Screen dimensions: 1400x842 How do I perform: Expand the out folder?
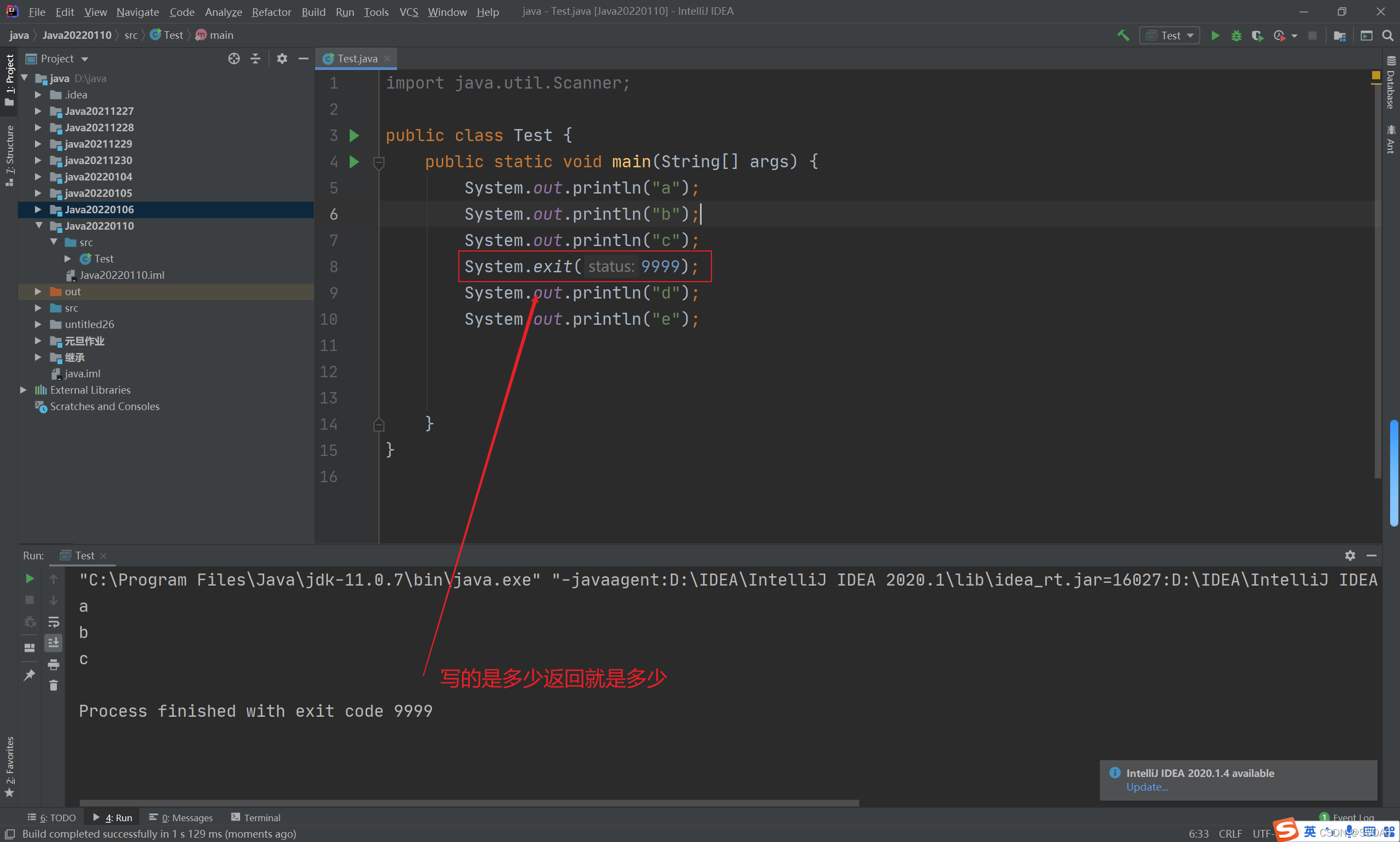pos(38,291)
